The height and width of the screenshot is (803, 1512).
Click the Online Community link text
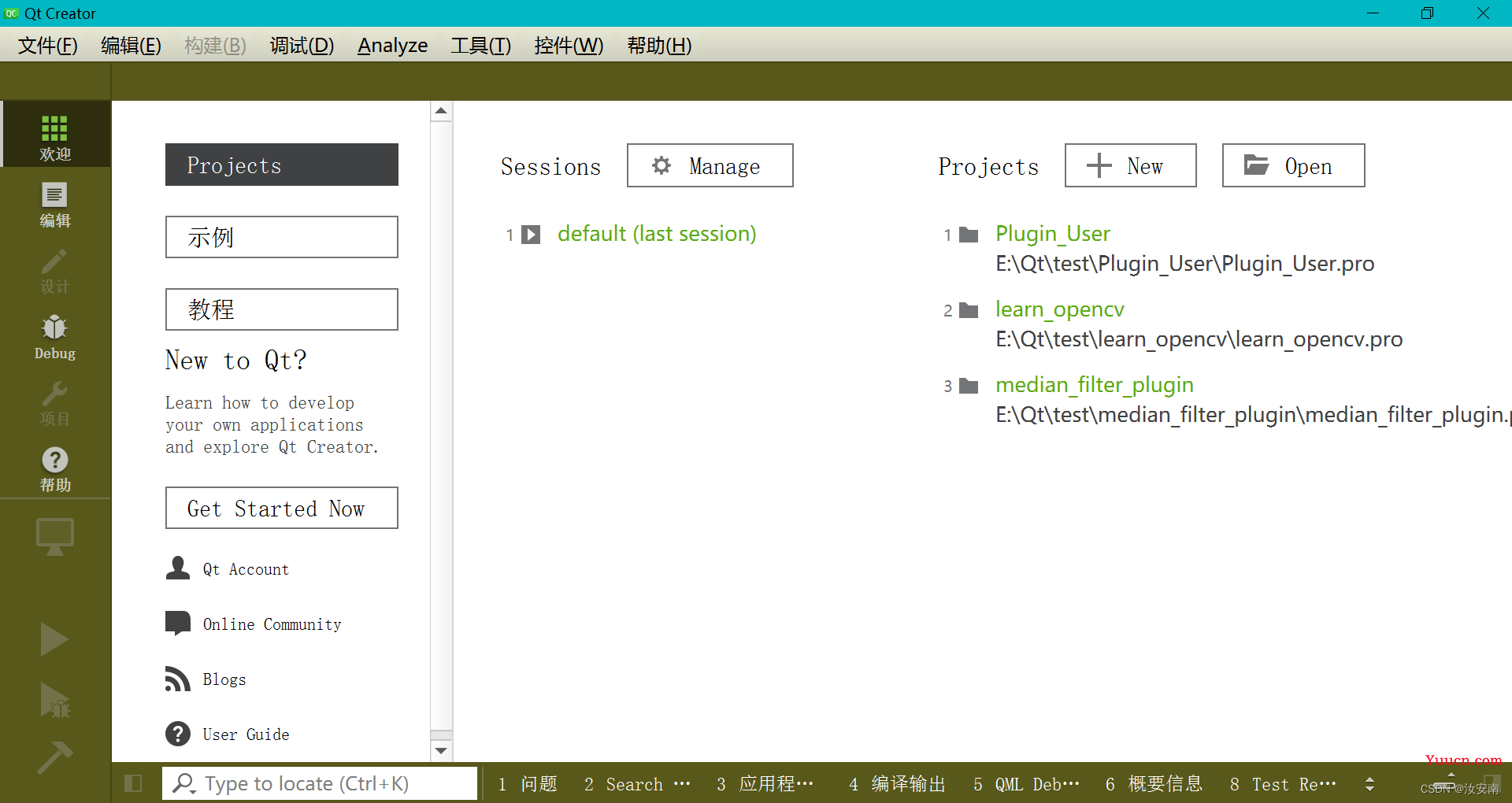[272, 624]
